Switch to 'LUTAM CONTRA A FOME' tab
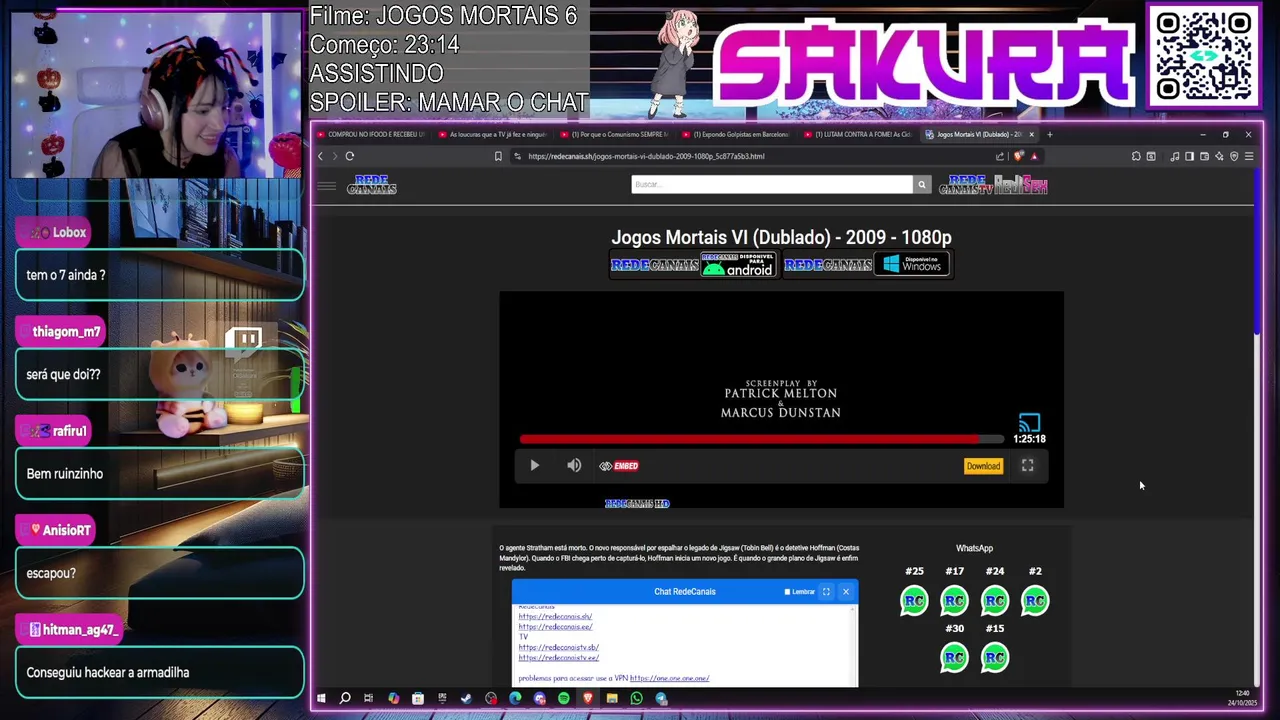The image size is (1280, 720). pyautogui.click(x=858, y=134)
